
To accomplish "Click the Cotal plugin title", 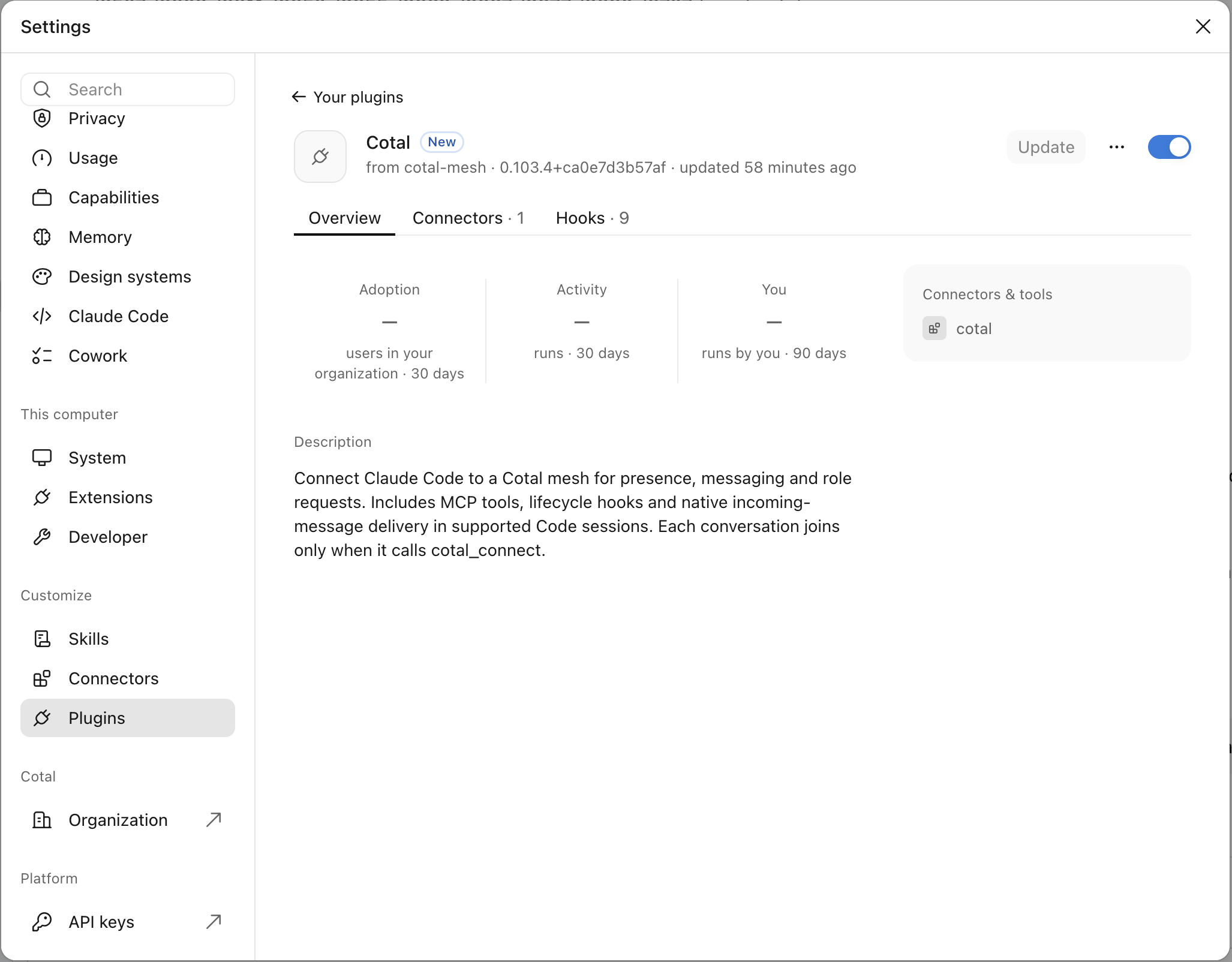I will 388,143.
